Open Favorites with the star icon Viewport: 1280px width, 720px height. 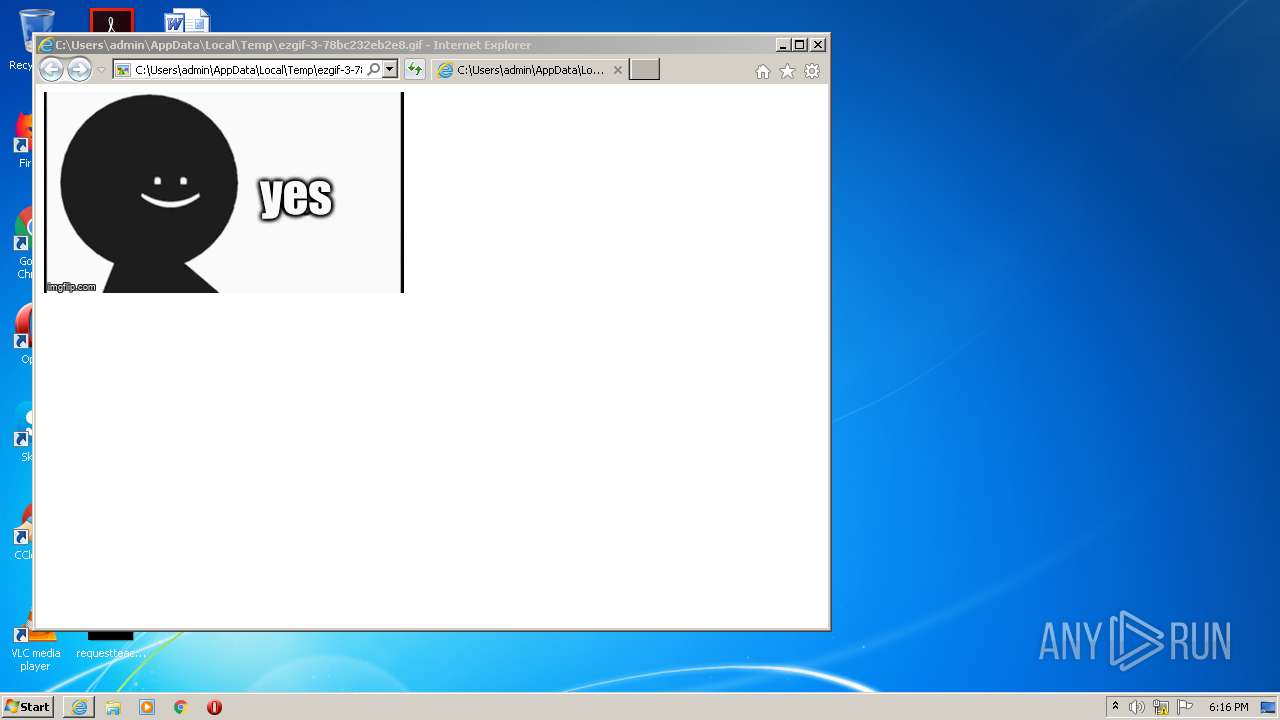point(788,71)
